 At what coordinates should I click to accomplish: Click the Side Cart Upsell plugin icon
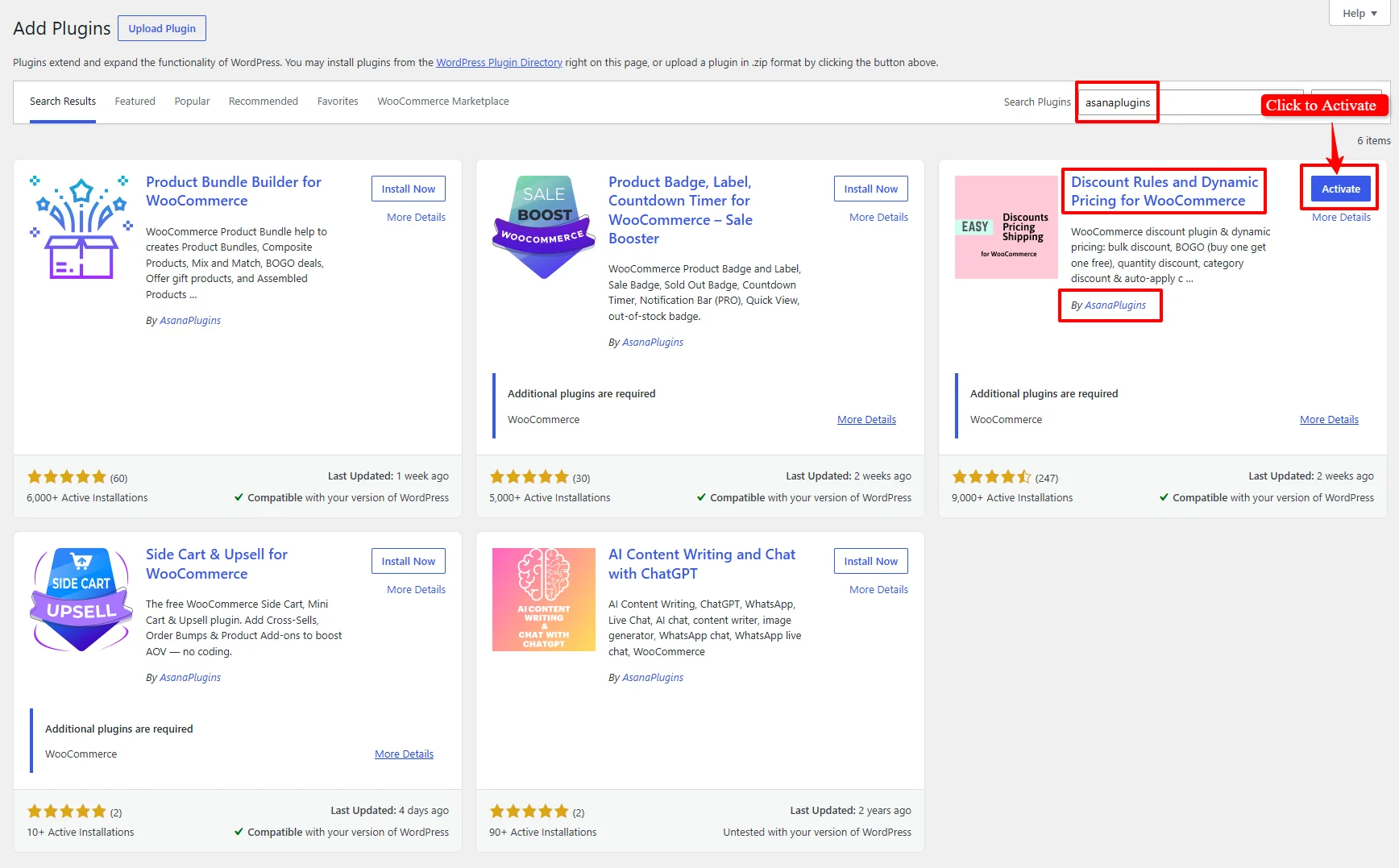tap(81, 600)
